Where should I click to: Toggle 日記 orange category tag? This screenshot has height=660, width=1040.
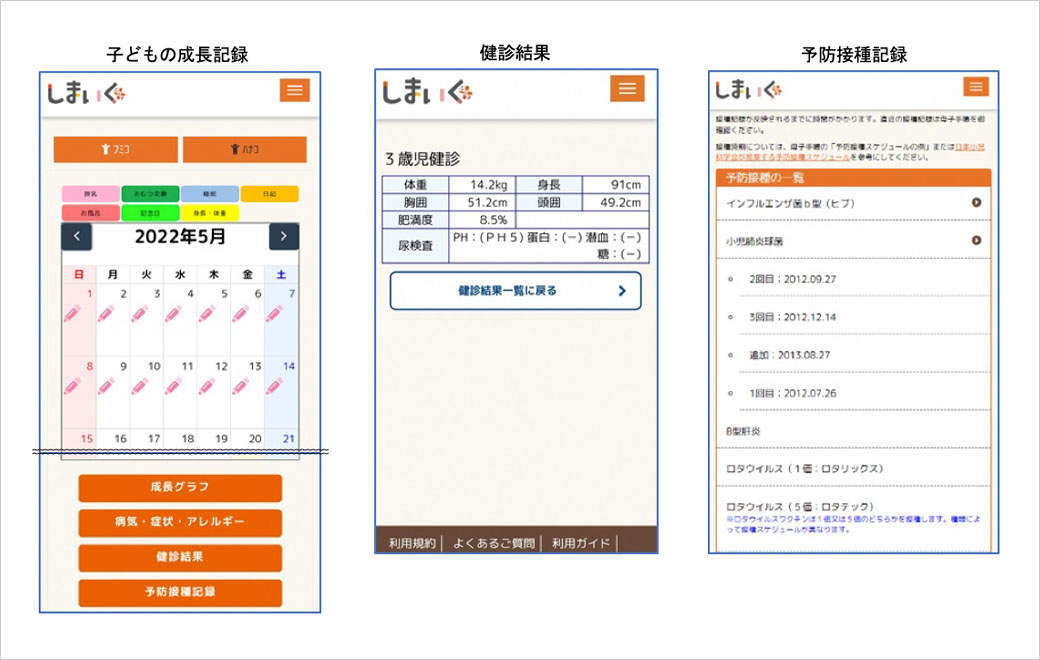tap(269, 194)
